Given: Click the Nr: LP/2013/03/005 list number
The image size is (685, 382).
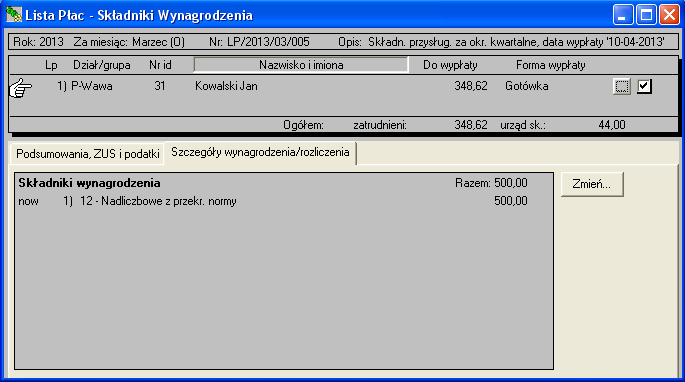Looking at the screenshot, I should 259,42.
